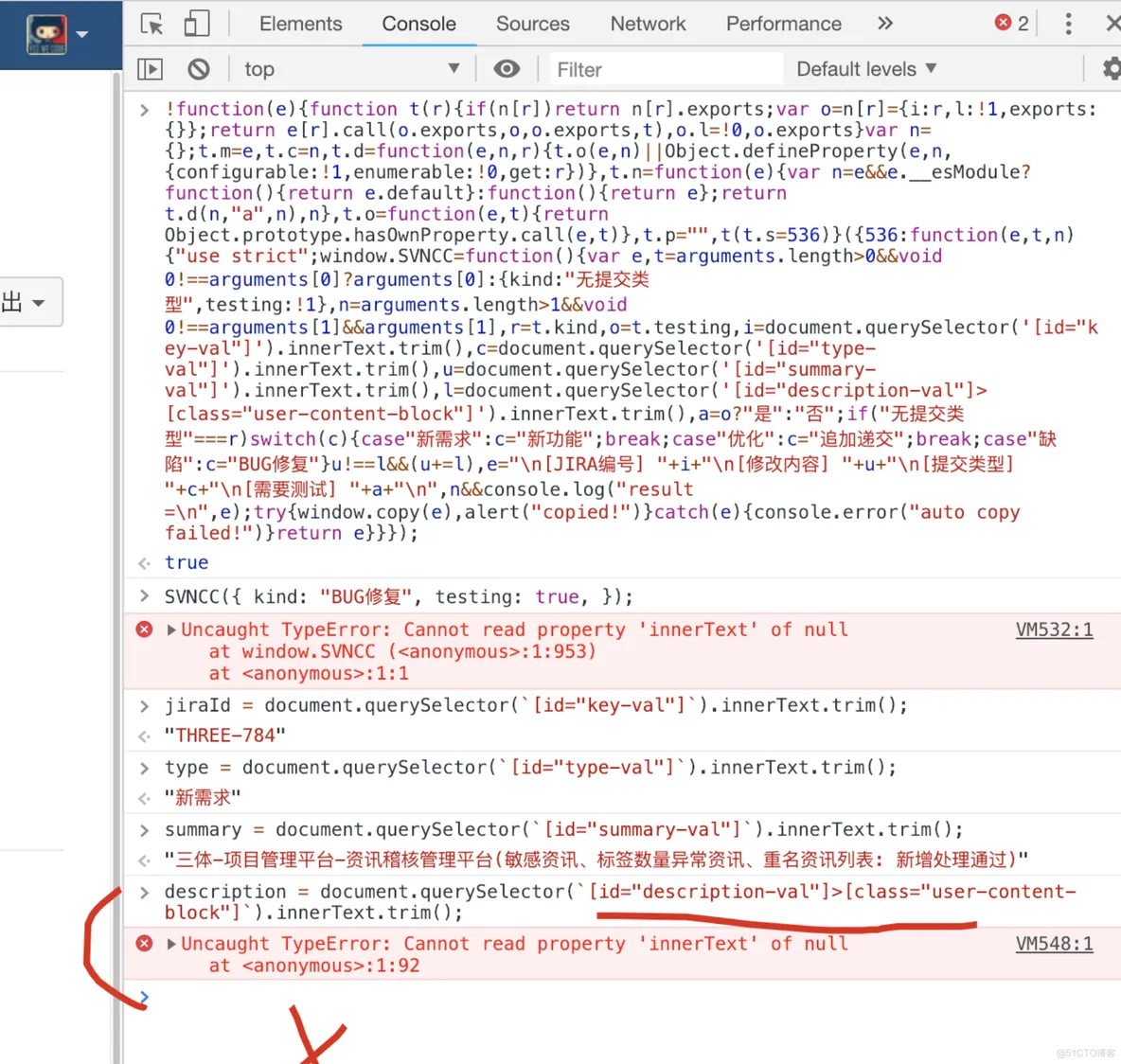Clear the console with the ban icon

pyautogui.click(x=199, y=69)
